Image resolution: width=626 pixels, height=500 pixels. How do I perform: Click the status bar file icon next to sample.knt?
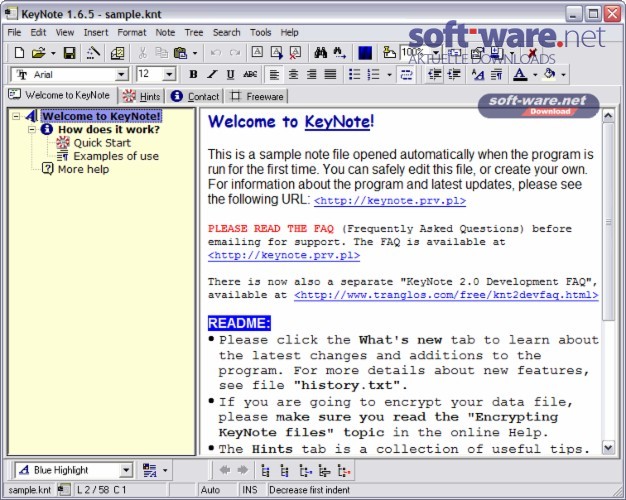click(x=63, y=490)
